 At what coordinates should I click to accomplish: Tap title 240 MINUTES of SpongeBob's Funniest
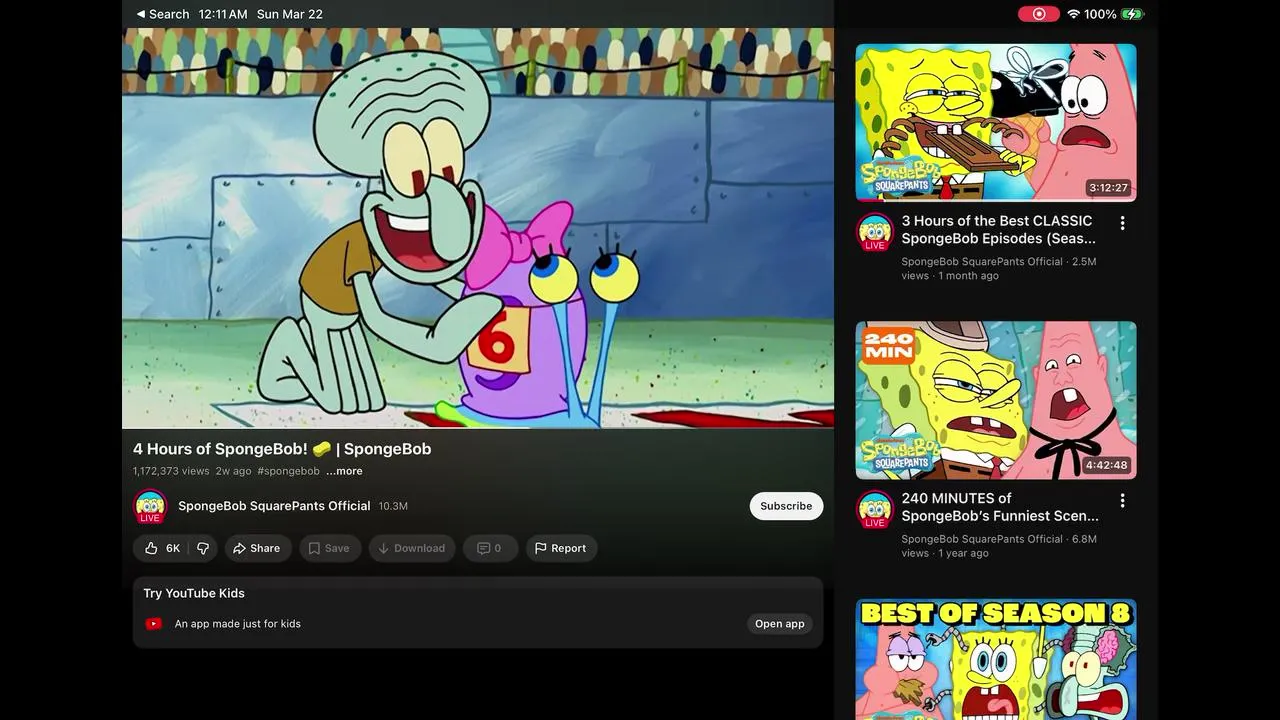[x=1000, y=507]
